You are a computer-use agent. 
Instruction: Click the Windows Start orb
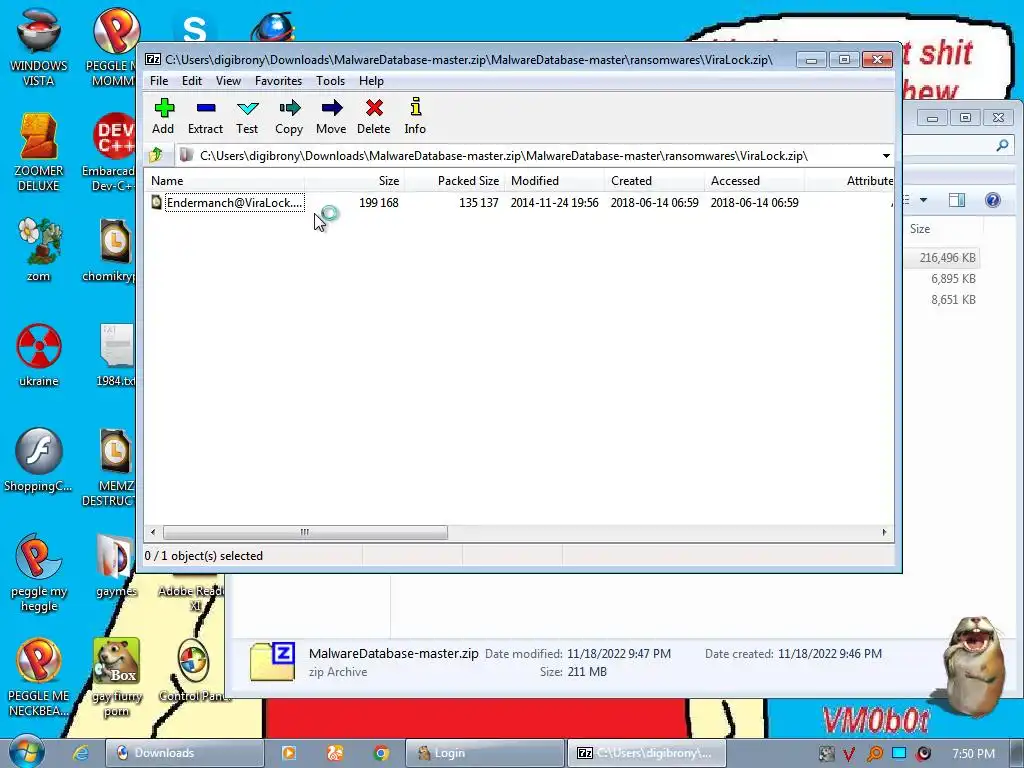click(27, 752)
